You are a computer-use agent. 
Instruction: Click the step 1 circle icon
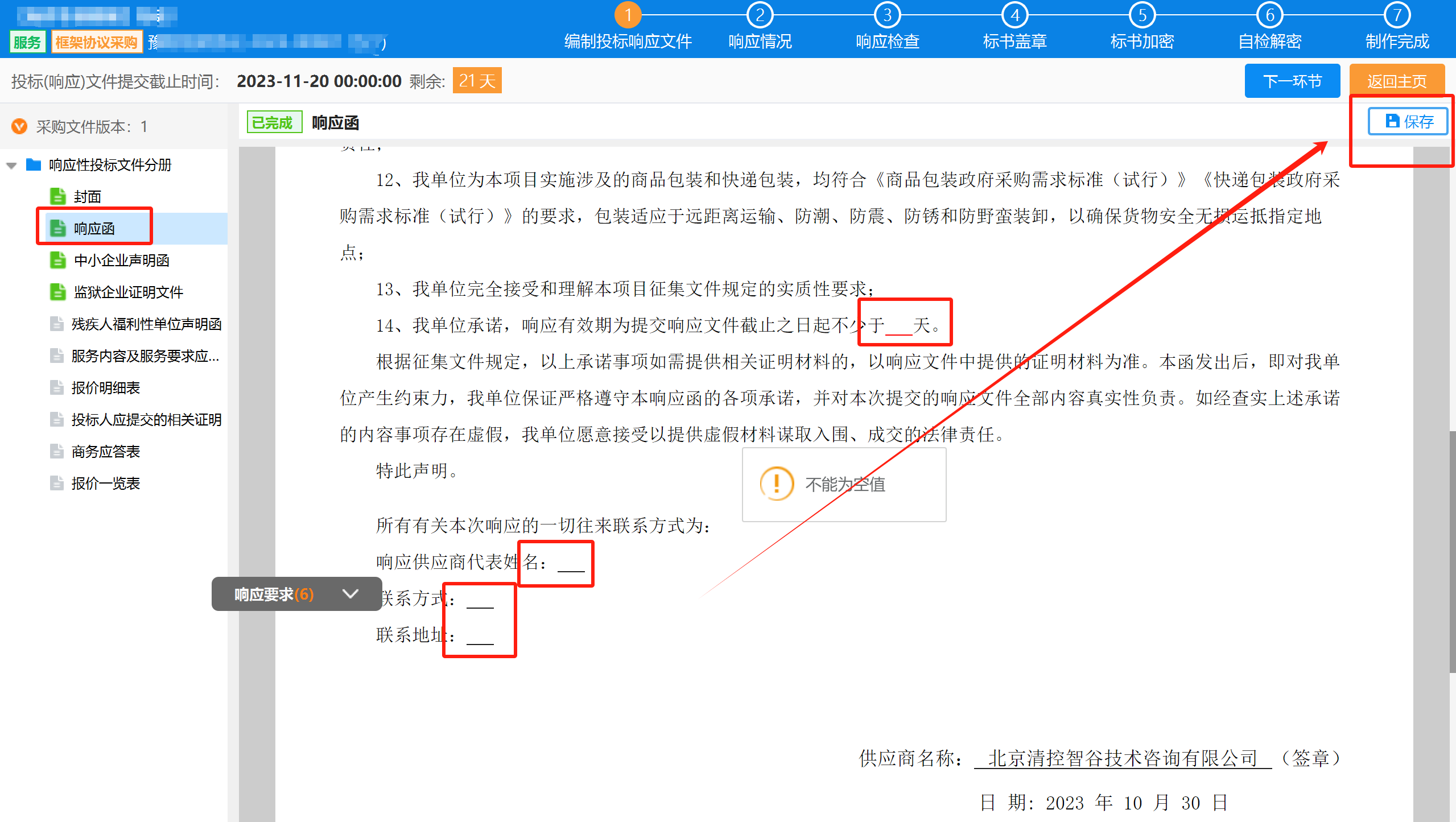point(628,15)
